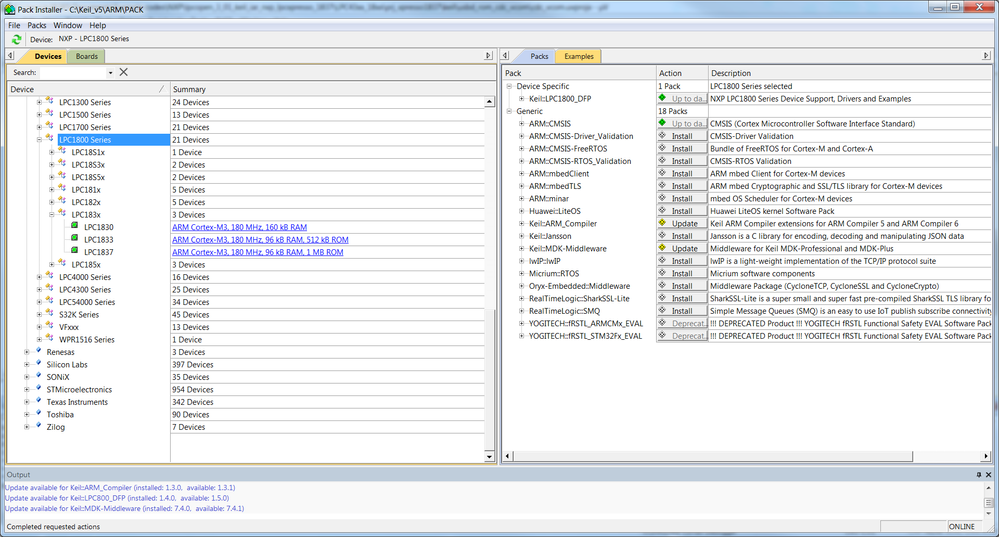Switch to the Boards tab

coord(87,56)
